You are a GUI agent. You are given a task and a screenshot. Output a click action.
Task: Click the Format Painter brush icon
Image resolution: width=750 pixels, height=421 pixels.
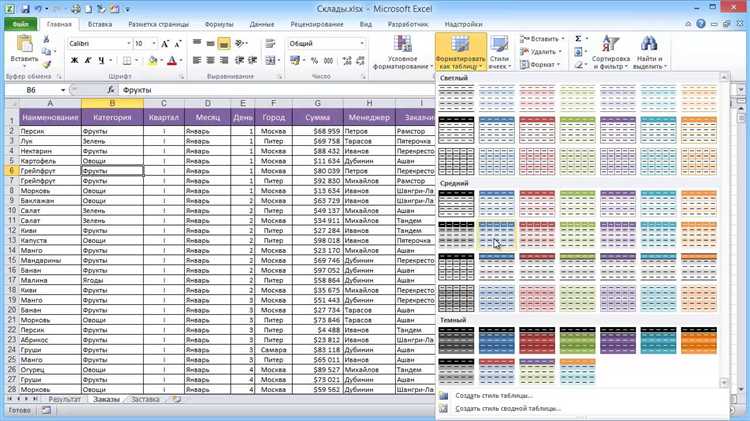tap(46, 64)
